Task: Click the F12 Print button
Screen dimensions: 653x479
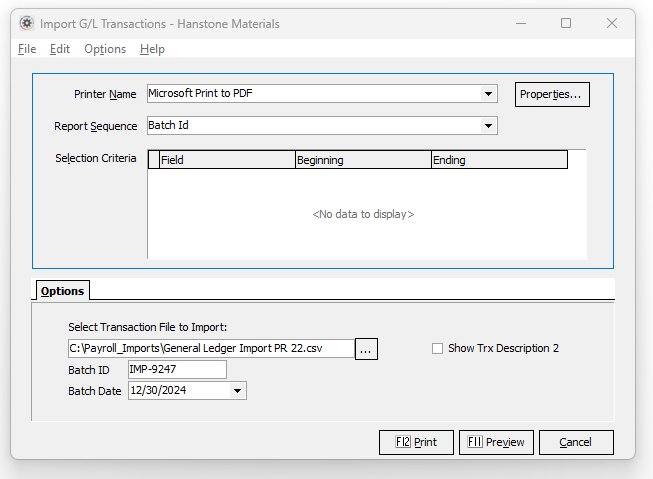Action: pyautogui.click(x=416, y=442)
